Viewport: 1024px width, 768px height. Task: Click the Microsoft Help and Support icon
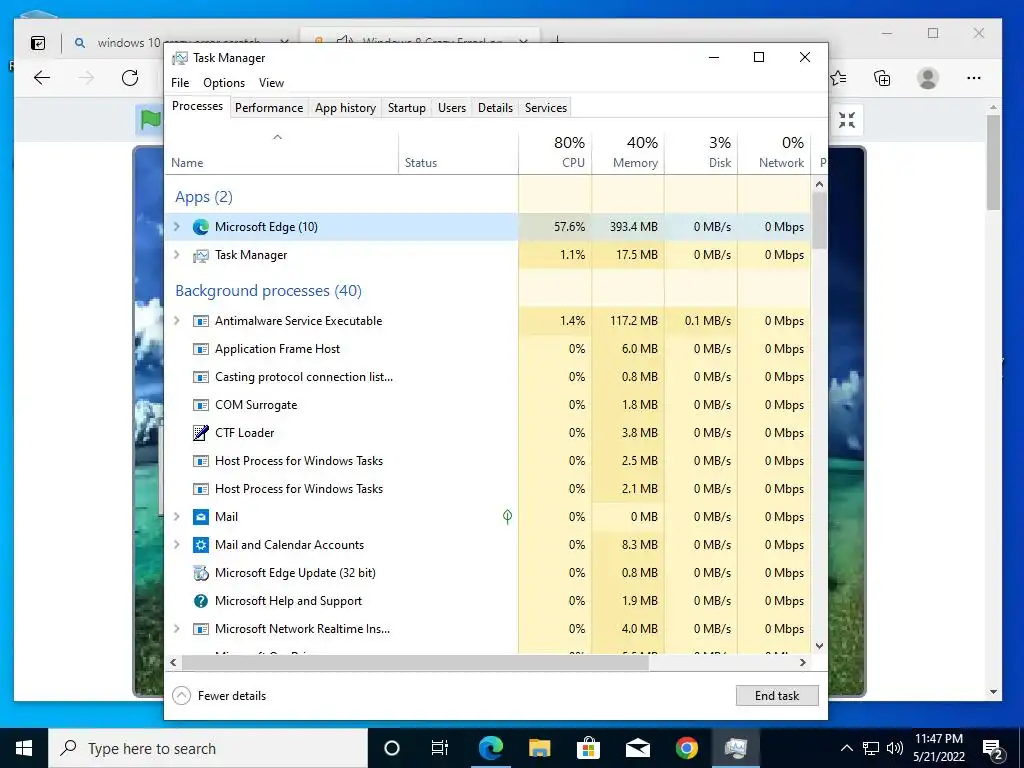tap(200, 601)
